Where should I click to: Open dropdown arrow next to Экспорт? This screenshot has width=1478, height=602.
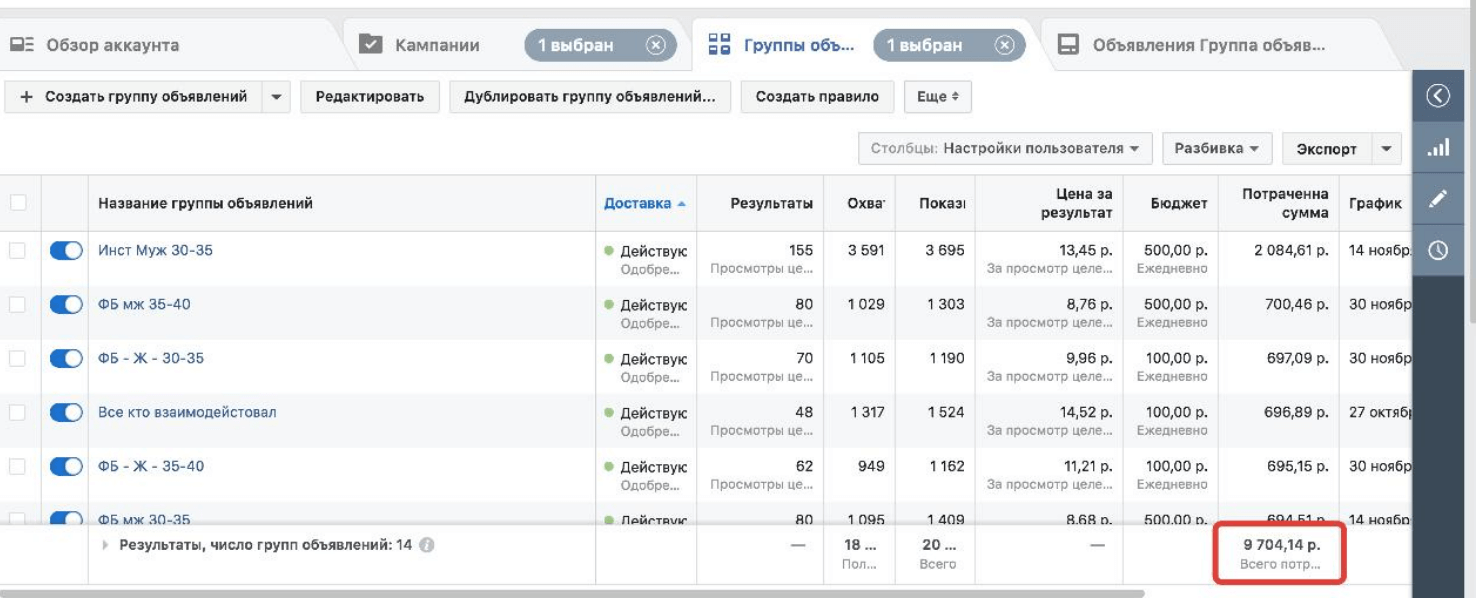[x=1386, y=149]
